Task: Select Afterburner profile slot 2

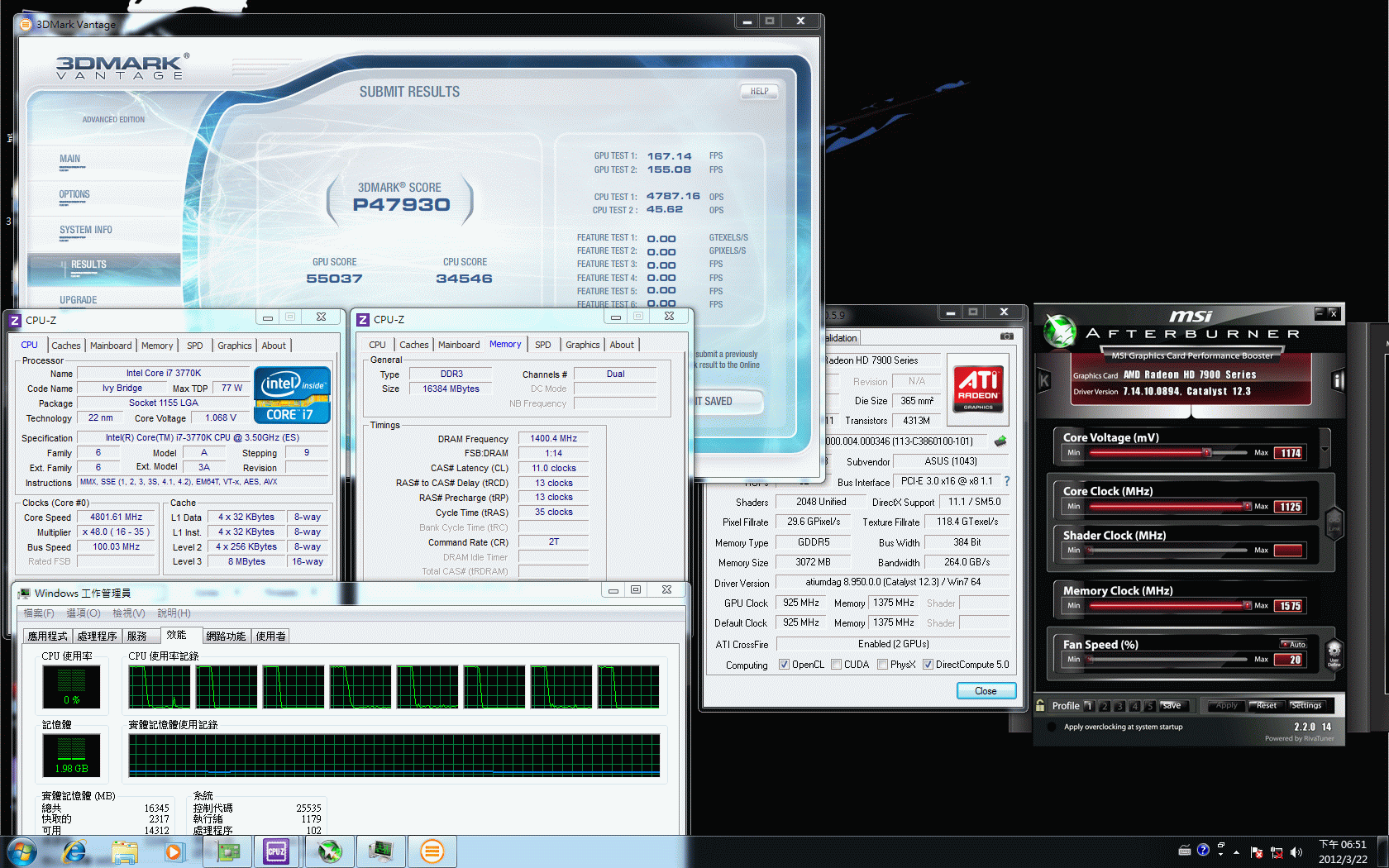Action: click(1105, 706)
